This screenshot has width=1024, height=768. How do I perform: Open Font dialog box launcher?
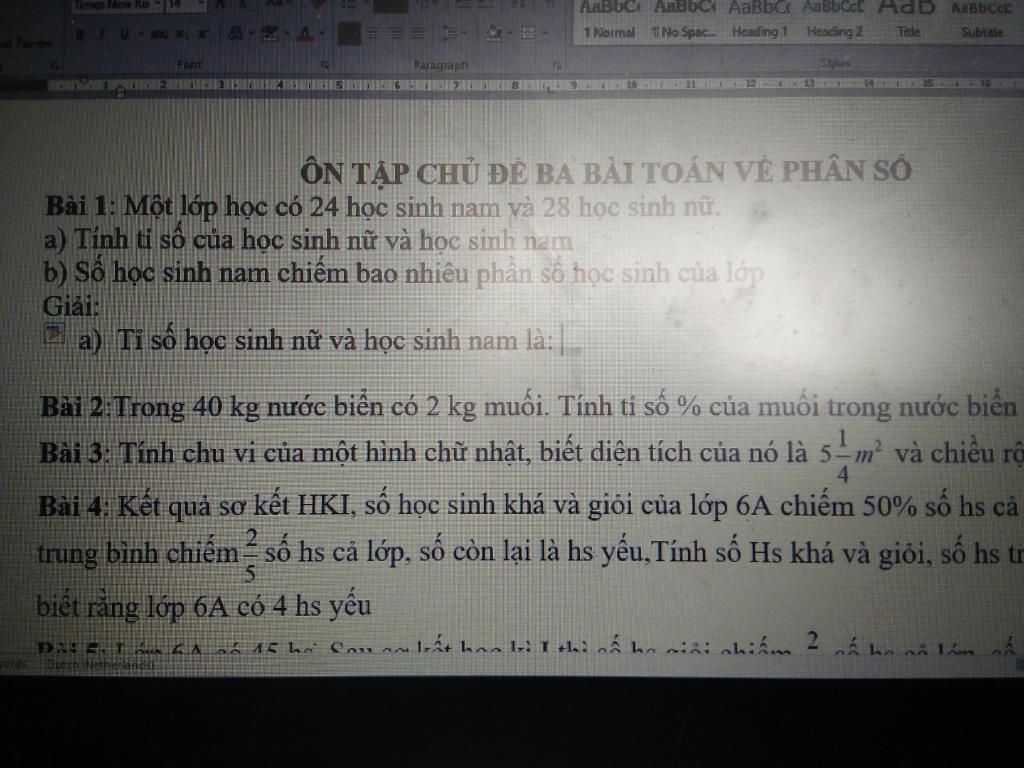click(x=325, y=65)
